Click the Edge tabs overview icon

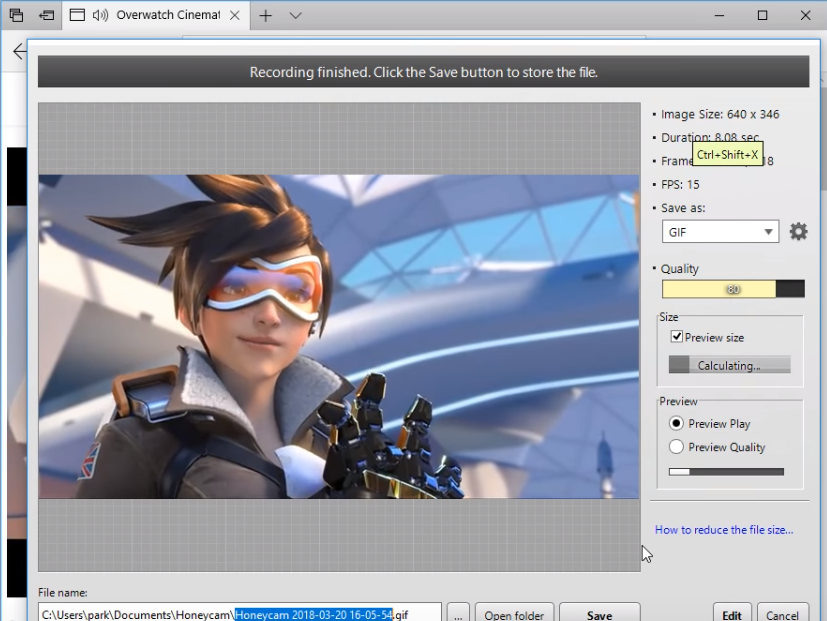[16, 15]
